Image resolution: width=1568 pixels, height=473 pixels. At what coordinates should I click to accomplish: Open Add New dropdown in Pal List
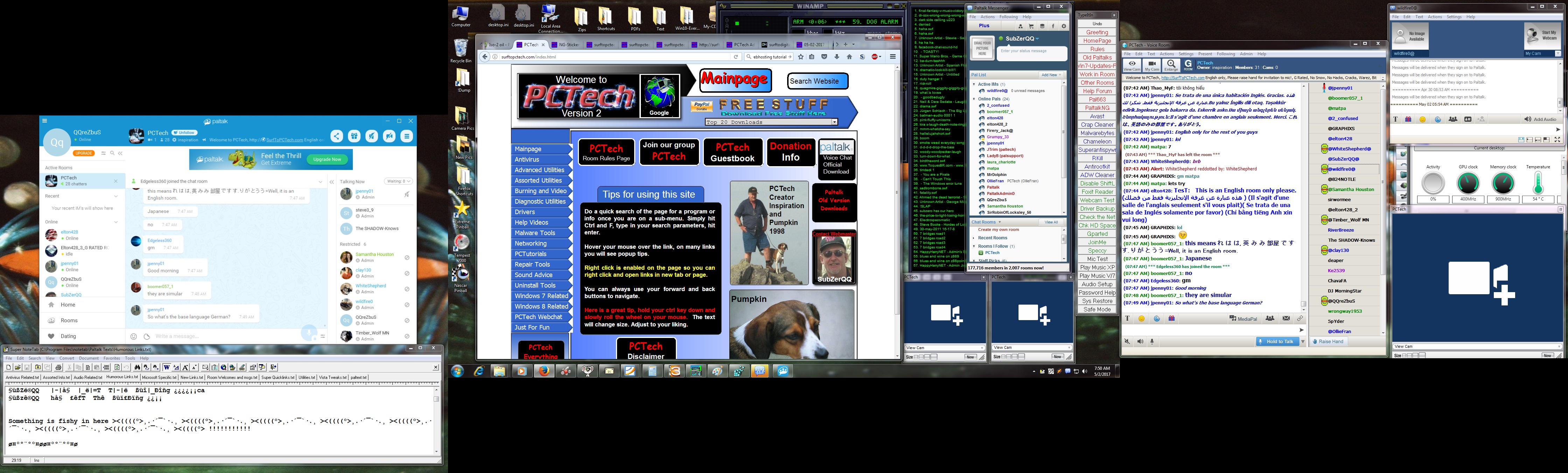[1051, 75]
